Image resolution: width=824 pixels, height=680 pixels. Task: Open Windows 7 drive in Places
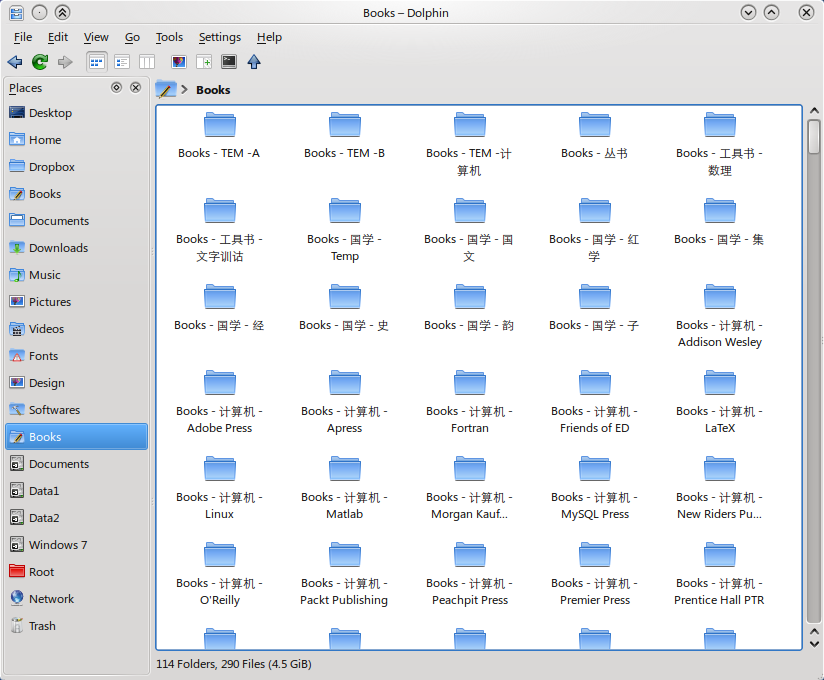click(x=76, y=545)
